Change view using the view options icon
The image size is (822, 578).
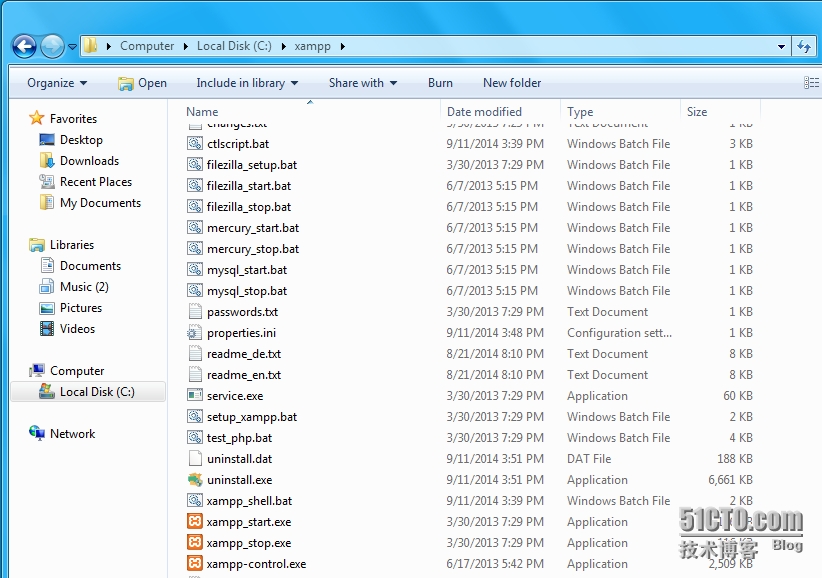tap(811, 83)
